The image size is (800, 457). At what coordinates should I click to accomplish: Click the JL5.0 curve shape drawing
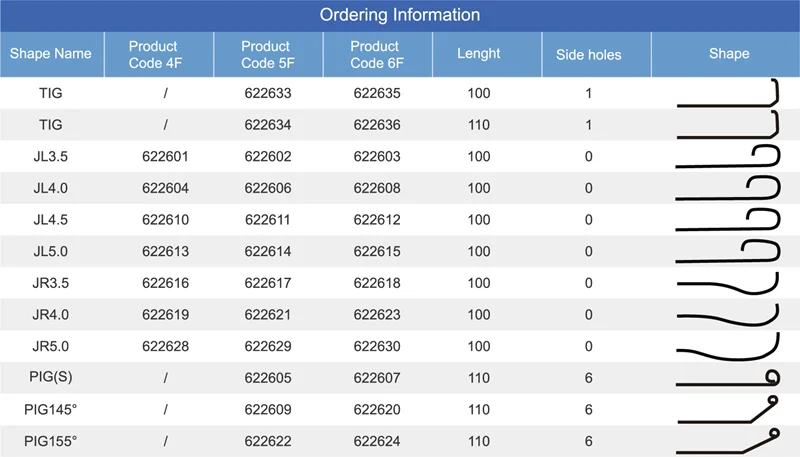pos(728,250)
